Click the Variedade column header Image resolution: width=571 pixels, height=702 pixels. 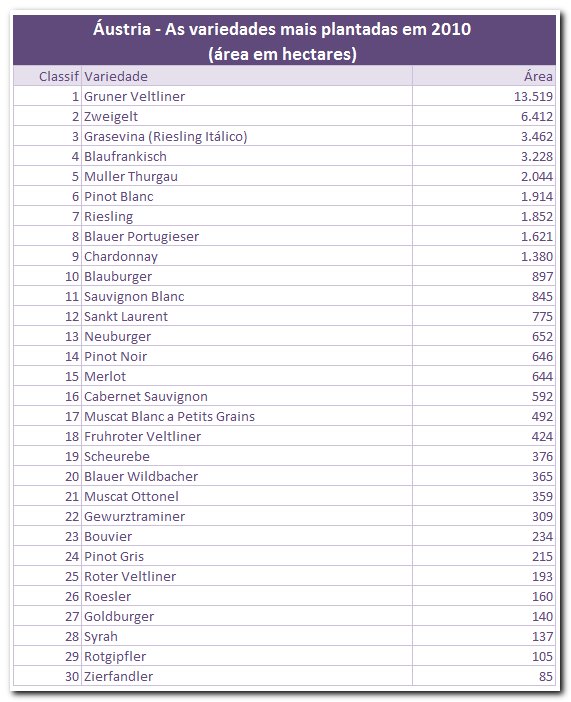point(247,76)
